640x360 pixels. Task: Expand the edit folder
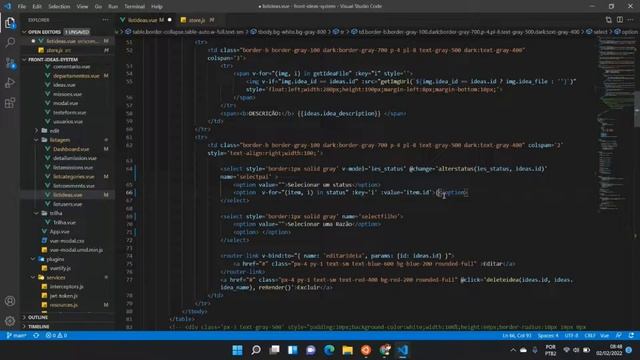55,131
